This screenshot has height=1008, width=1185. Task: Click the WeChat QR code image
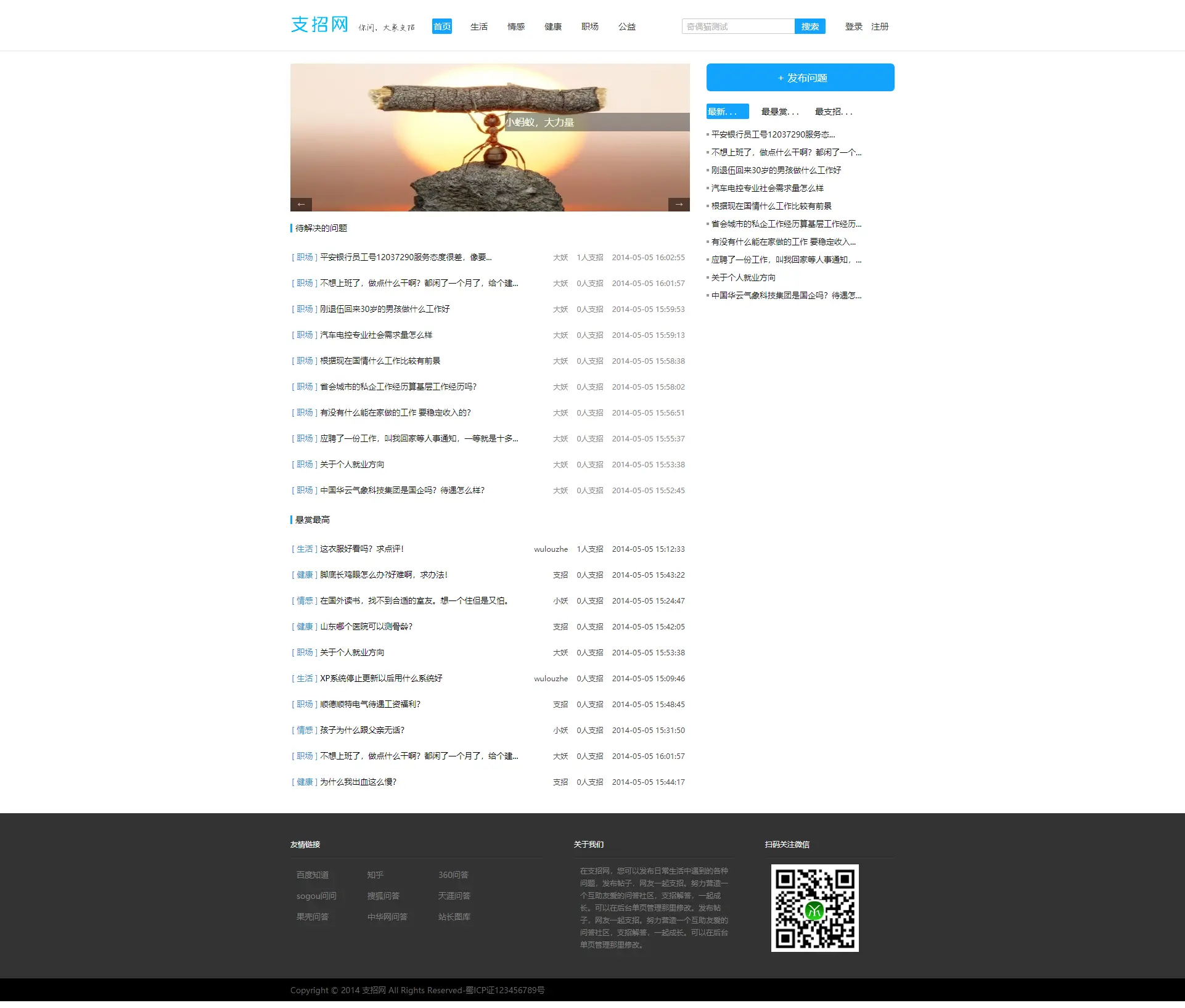[814, 908]
